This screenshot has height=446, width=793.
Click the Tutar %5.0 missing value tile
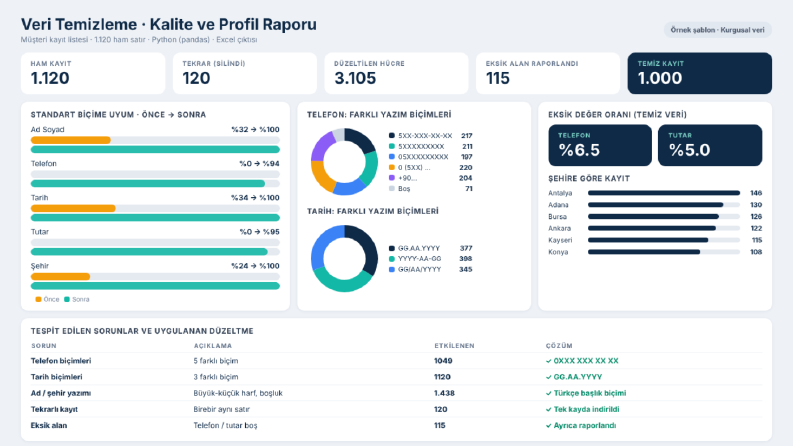pyautogui.click(x=710, y=145)
